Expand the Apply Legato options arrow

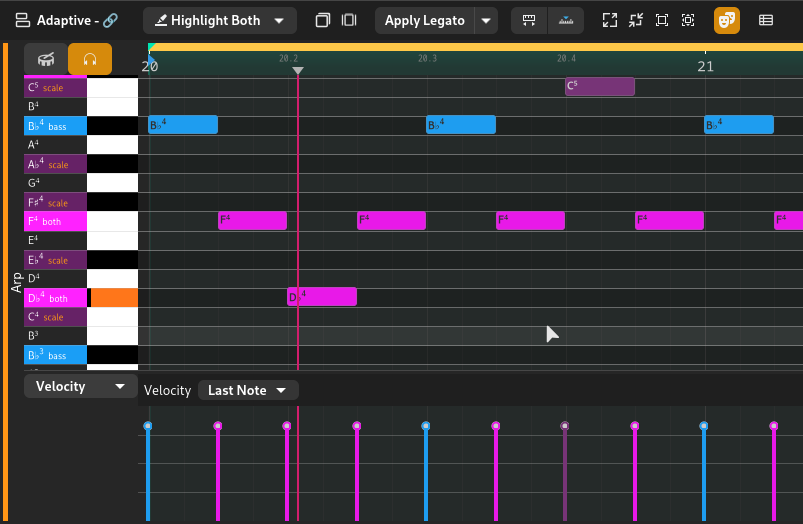(x=486, y=21)
